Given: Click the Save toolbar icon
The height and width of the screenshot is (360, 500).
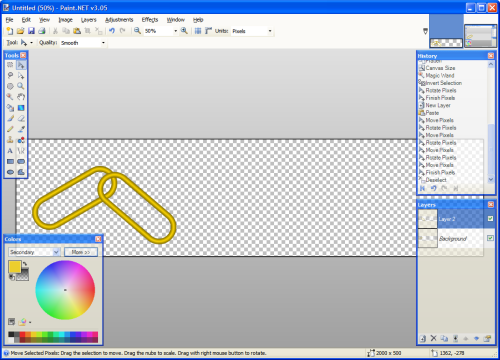Looking at the screenshot, I should [x=31, y=31].
